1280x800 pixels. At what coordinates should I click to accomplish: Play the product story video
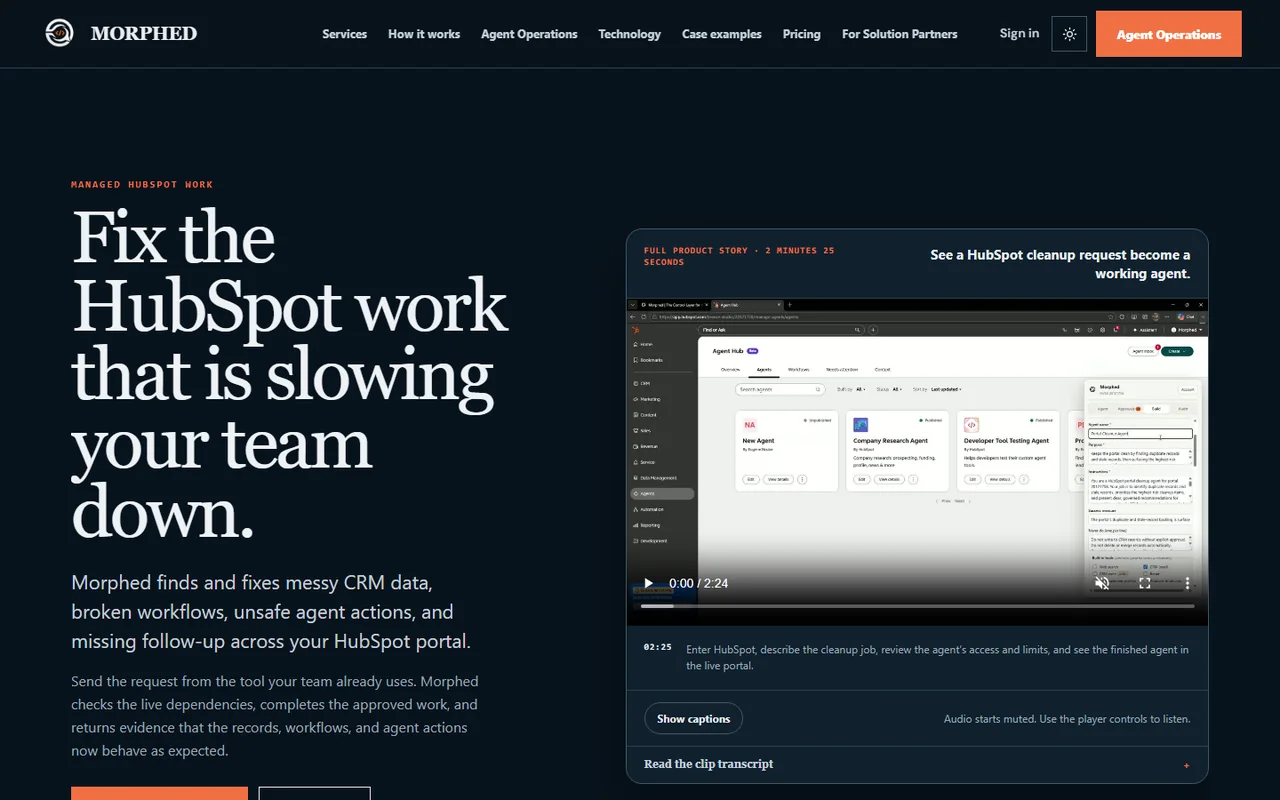click(648, 583)
